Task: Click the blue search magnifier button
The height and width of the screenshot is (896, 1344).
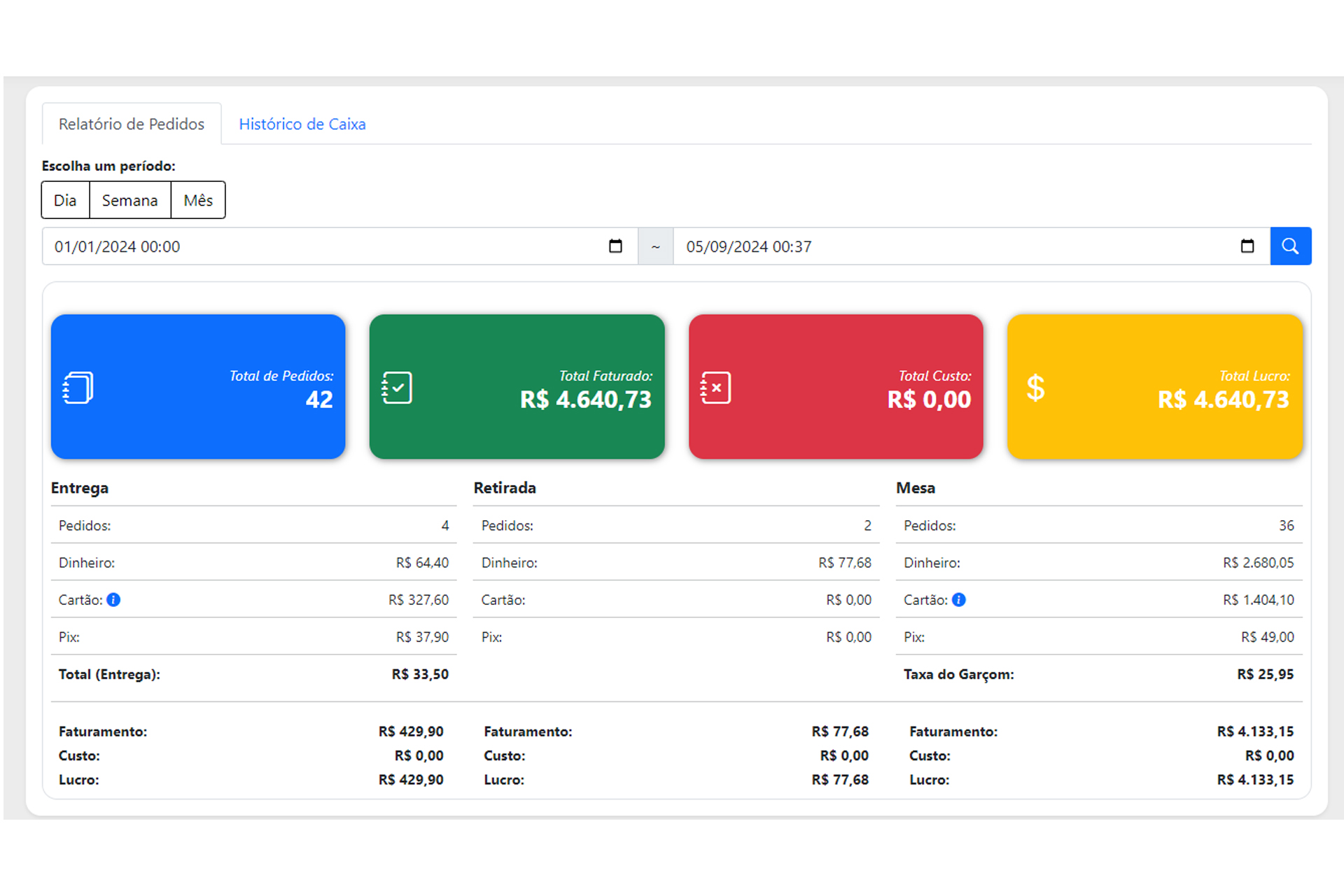Action: click(1290, 246)
